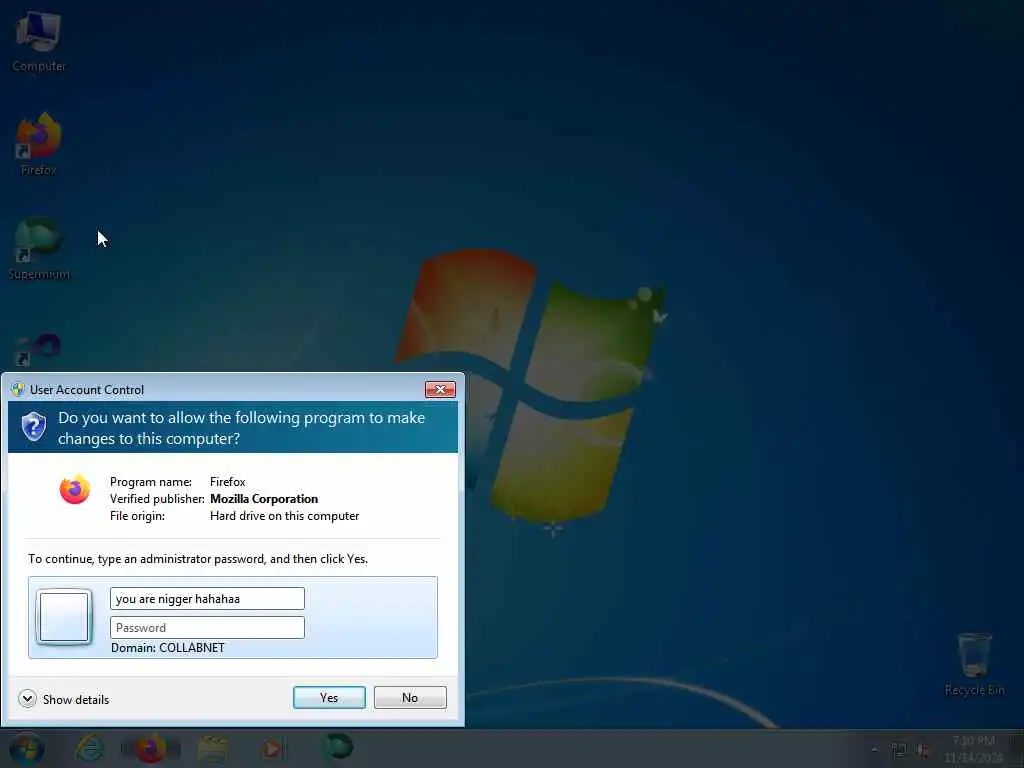Screen dimensions: 1024x768
Task: Click the blue question shield icon
Action: point(34,426)
